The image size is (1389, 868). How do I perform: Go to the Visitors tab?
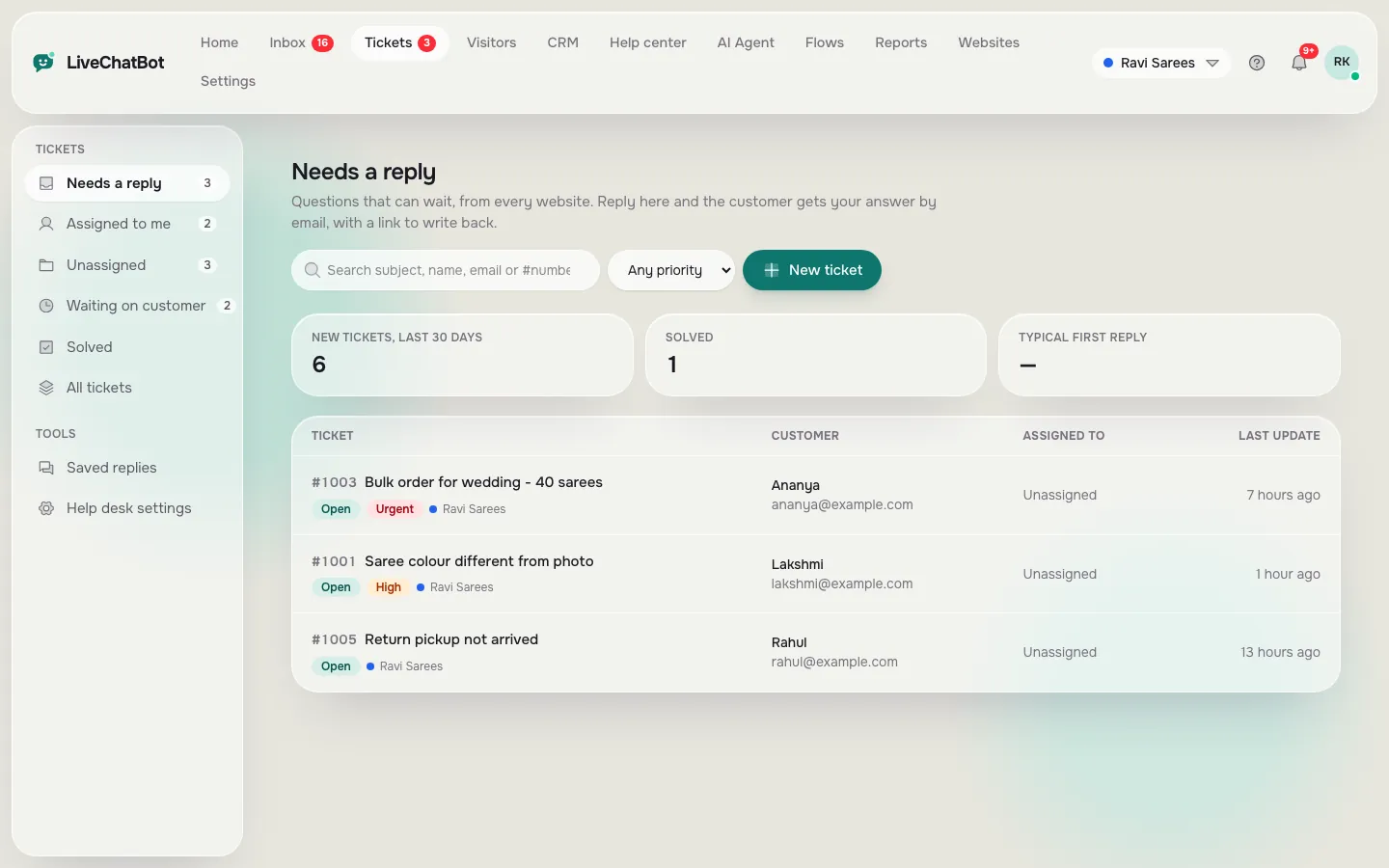[x=491, y=42]
